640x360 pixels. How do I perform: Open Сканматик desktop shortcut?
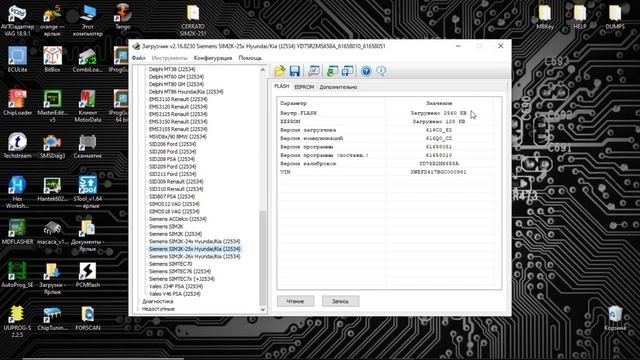87,145
